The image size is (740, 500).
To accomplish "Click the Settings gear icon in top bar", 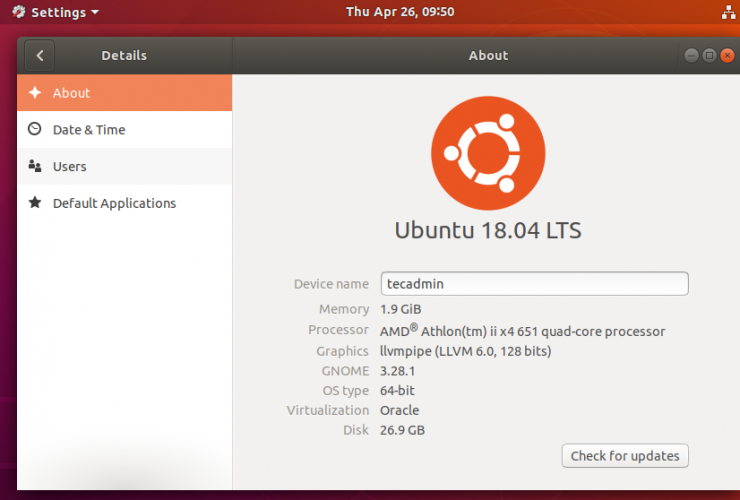I will [x=17, y=12].
